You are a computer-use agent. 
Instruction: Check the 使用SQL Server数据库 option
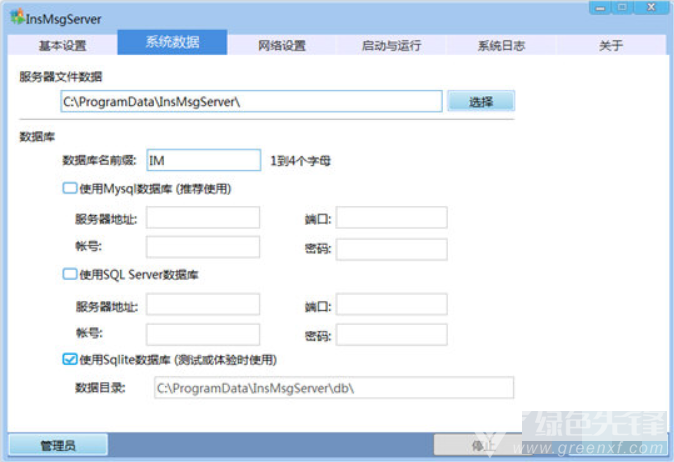pos(70,273)
